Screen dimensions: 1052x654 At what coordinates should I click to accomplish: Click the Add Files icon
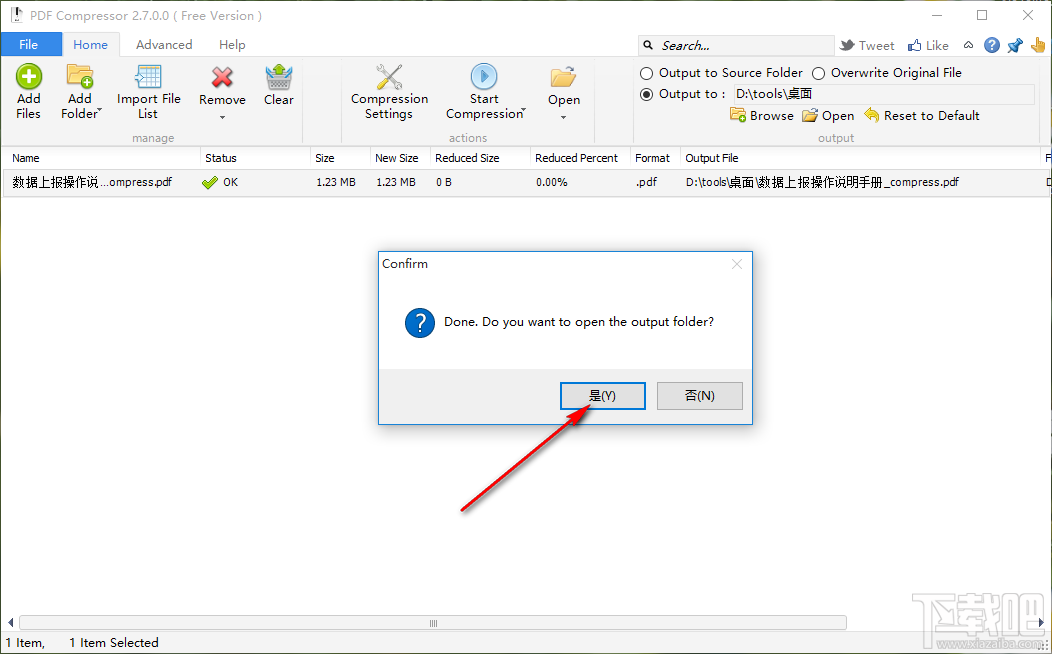tap(28, 76)
